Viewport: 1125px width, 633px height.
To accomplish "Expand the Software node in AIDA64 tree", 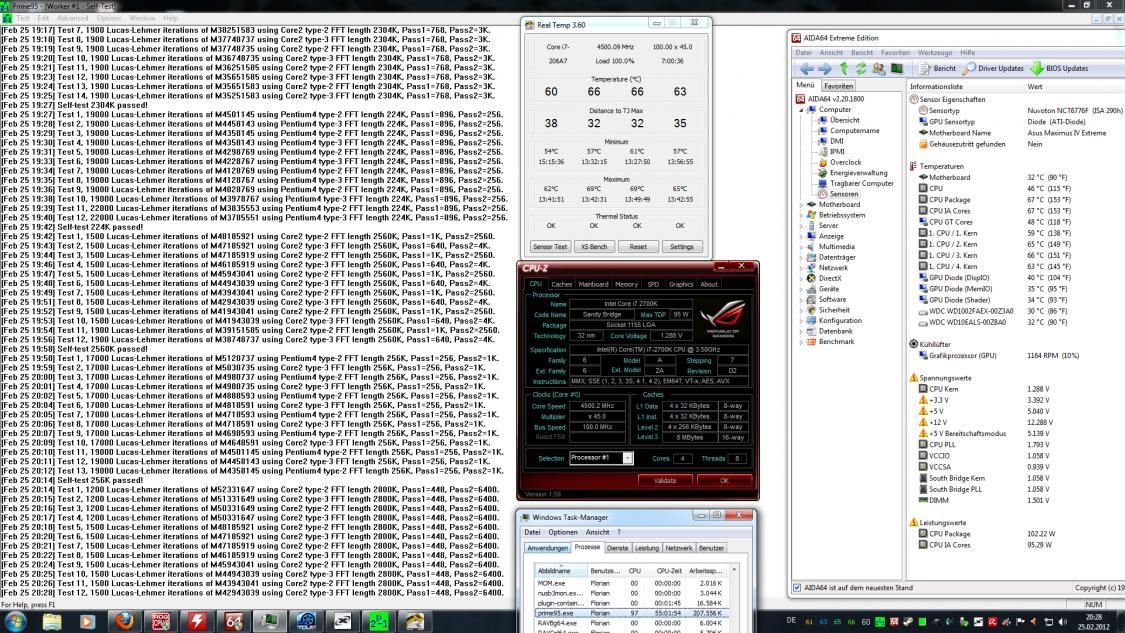I will tap(801, 299).
